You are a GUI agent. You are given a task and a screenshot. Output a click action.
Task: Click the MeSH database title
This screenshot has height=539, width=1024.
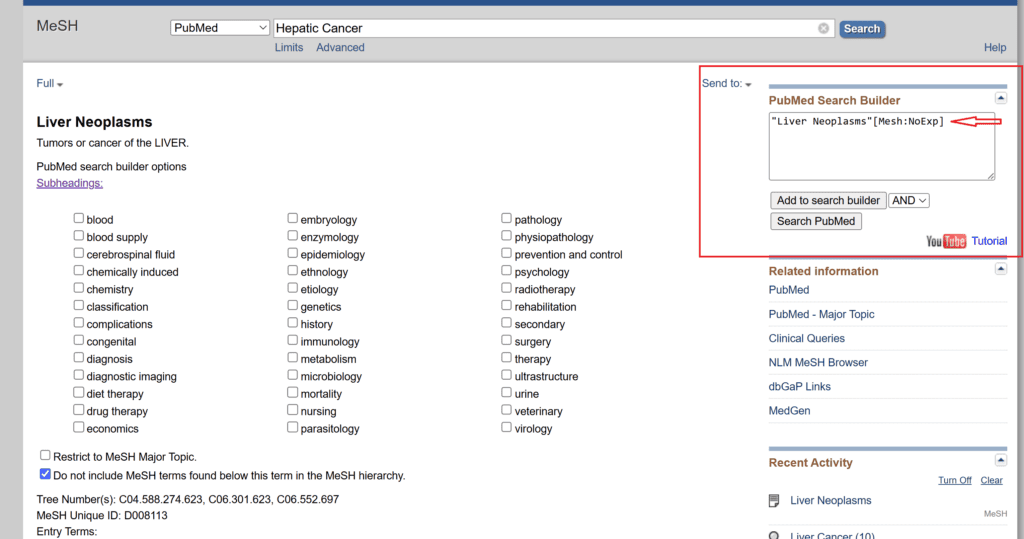[57, 26]
